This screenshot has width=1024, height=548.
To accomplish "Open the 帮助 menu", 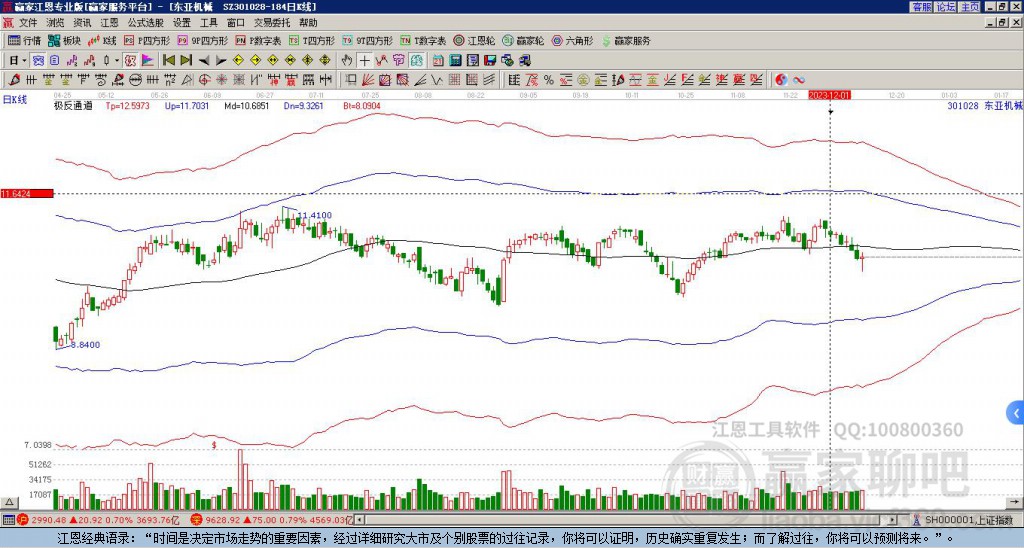I will [308, 23].
